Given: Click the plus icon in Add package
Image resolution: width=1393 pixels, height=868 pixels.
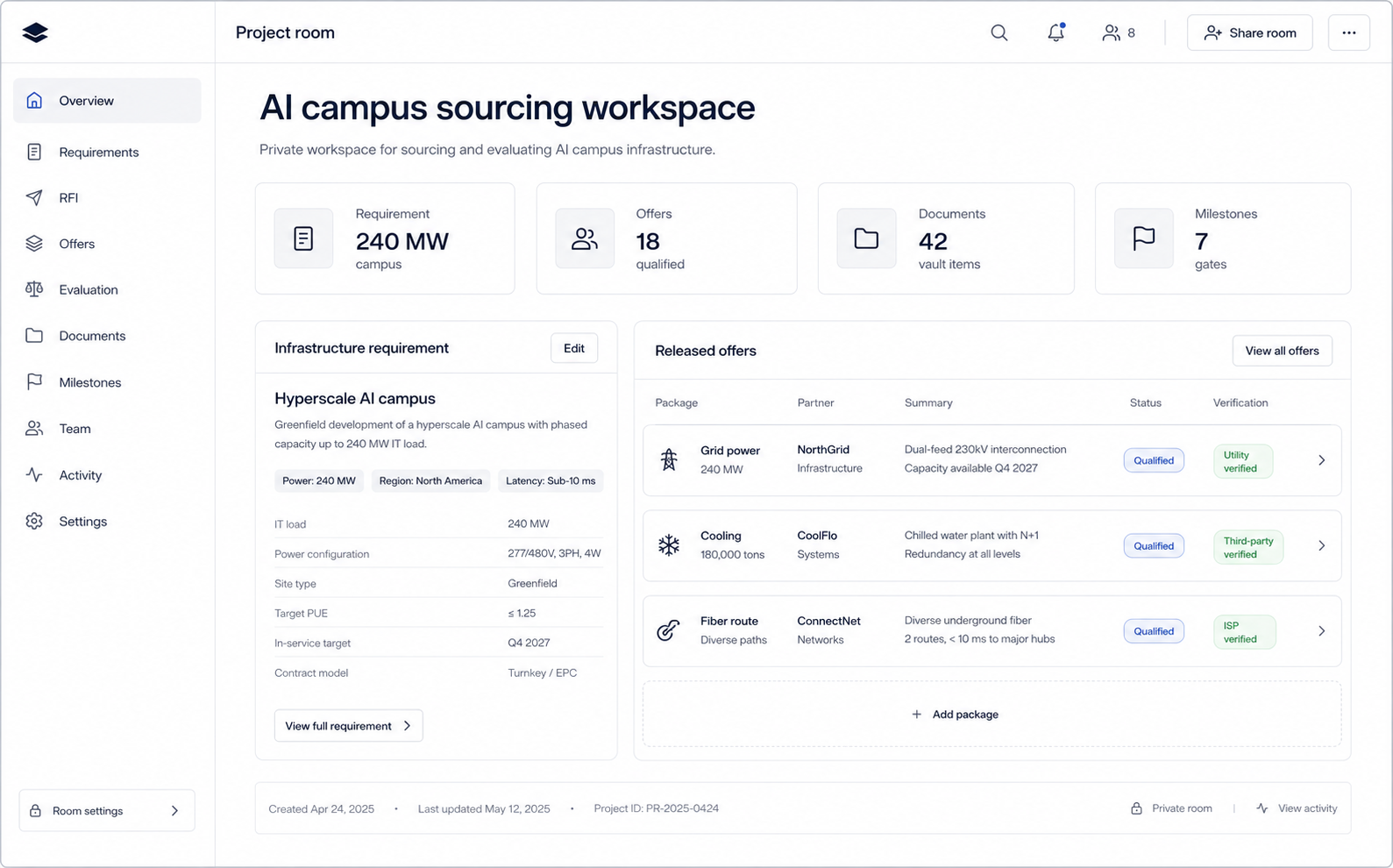Looking at the screenshot, I should [x=917, y=715].
